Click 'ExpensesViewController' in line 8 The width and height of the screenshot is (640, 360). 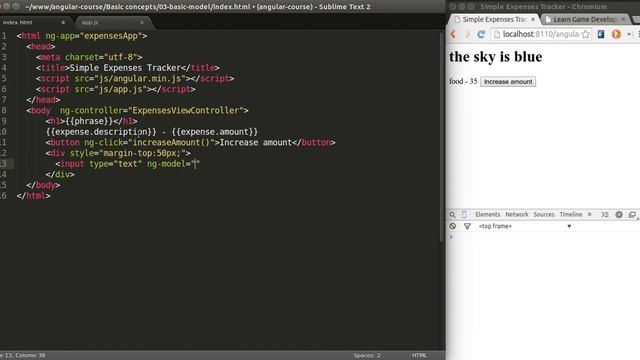[x=186, y=111]
